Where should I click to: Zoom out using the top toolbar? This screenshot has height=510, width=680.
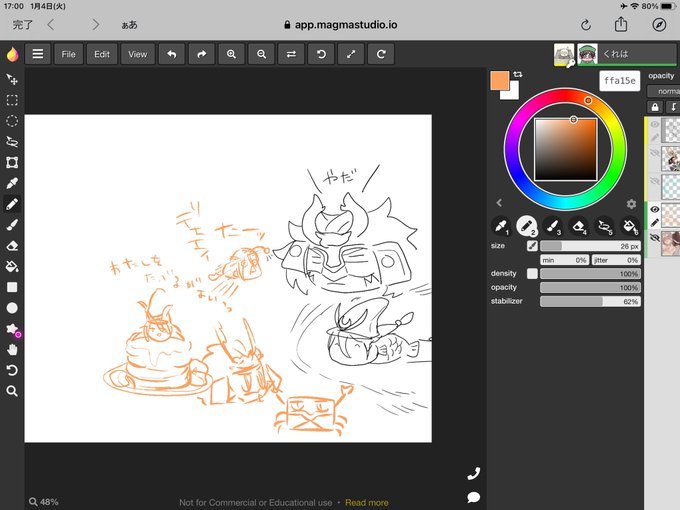(x=262, y=54)
